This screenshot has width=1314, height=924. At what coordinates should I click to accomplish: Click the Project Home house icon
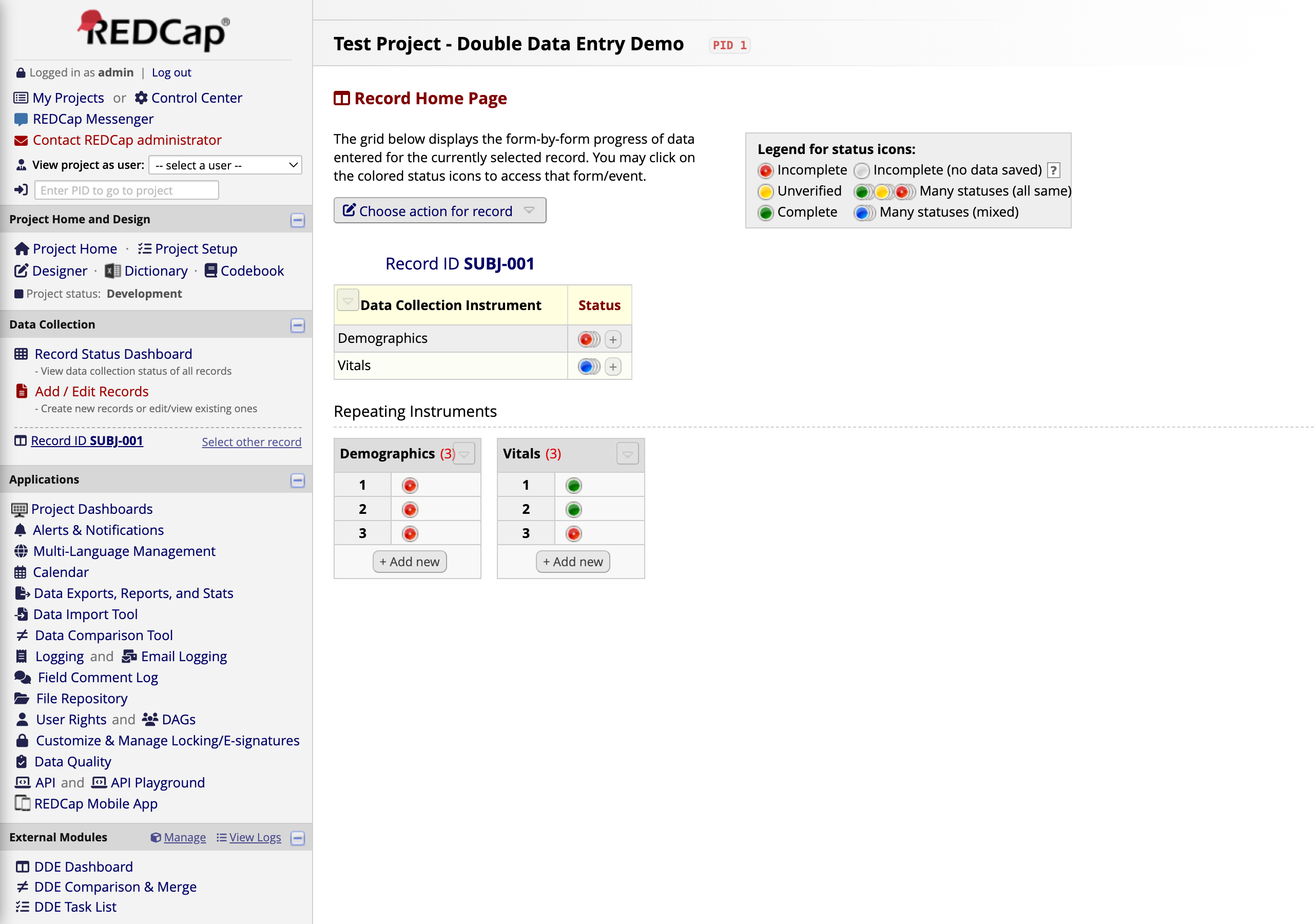pyautogui.click(x=22, y=248)
